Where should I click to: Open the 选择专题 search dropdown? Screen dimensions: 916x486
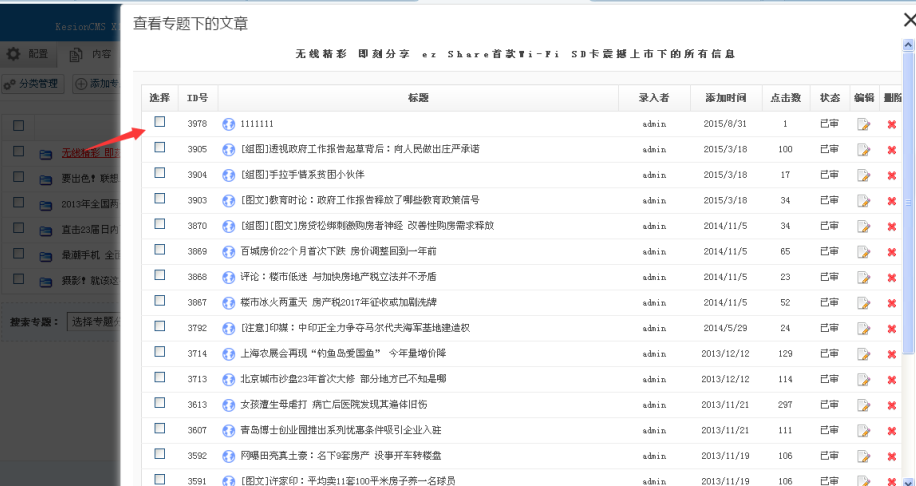pyautogui.click(x=95, y=322)
